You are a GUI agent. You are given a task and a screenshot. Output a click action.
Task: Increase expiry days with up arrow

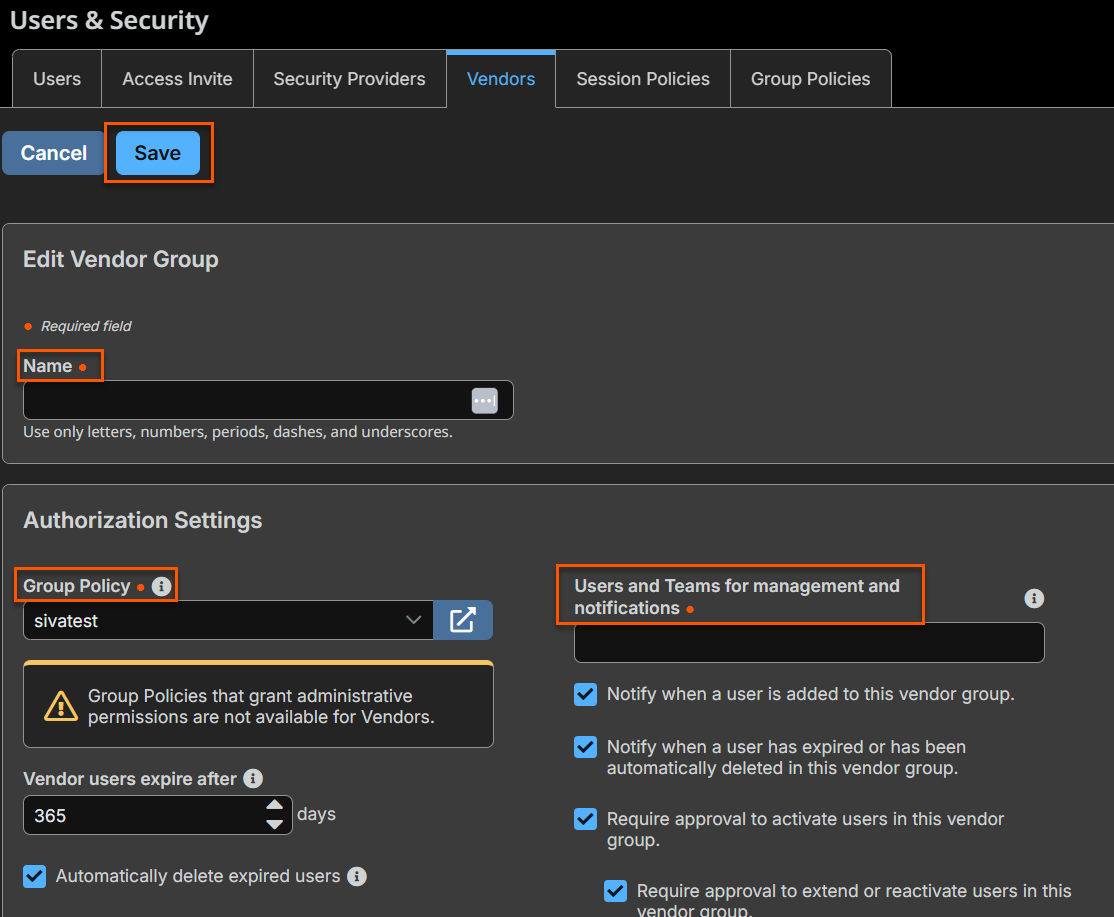275,805
